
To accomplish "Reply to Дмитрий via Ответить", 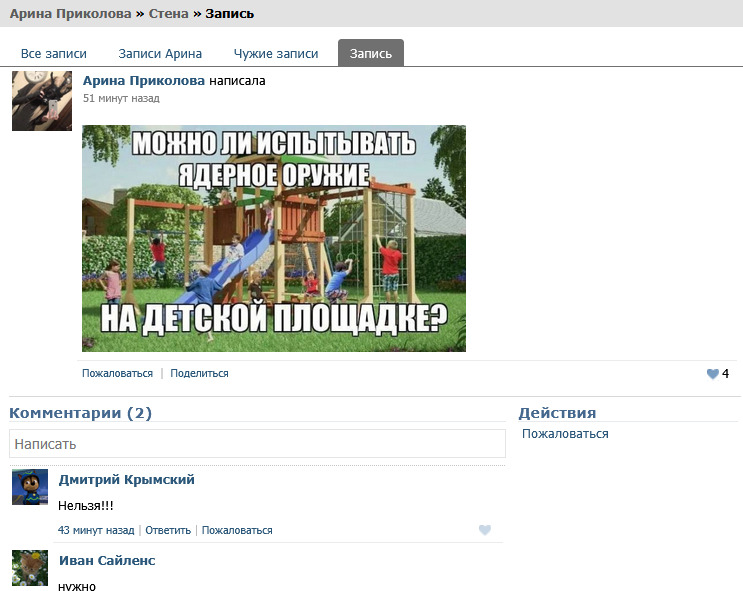I will tap(168, 530).
